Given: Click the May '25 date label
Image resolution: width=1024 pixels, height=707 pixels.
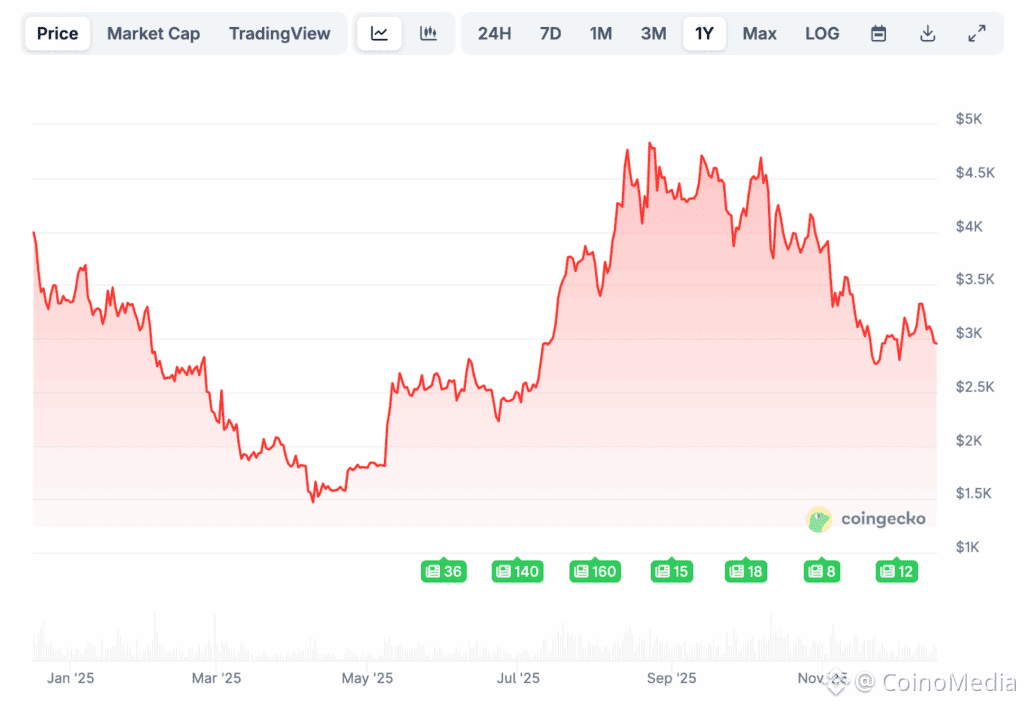Looking at the screenshot, I should coord(367,678).
